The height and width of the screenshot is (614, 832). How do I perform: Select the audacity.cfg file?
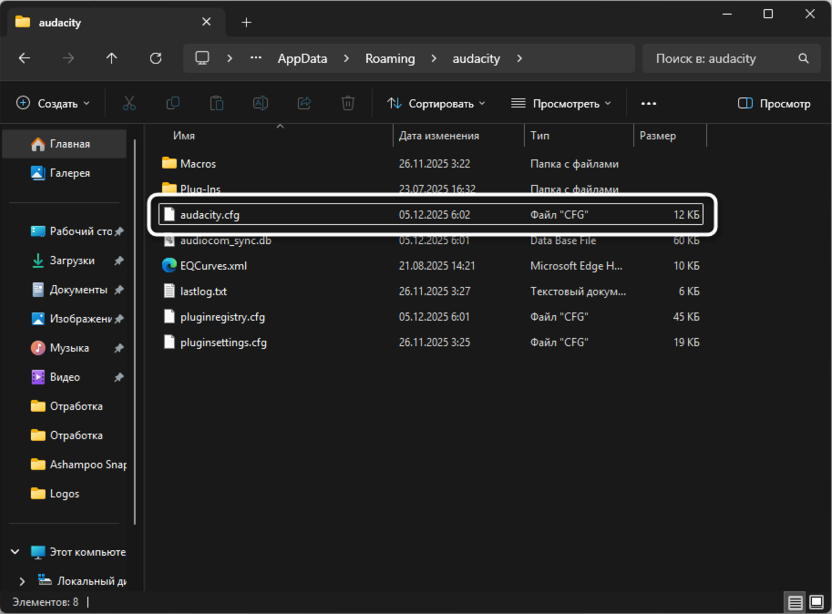click(210, 215)
